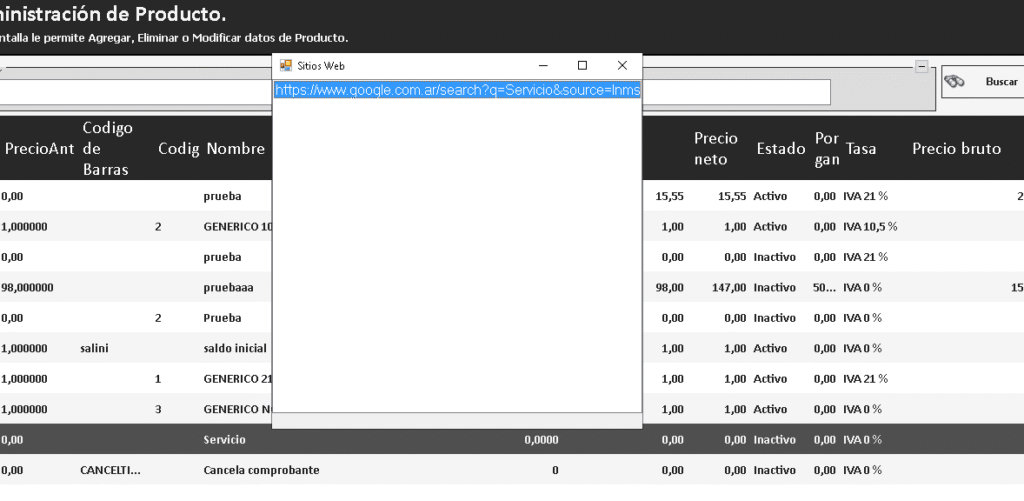Collapse the search panel with the minus button
The image size is (1024, 501).
[920, 66]
